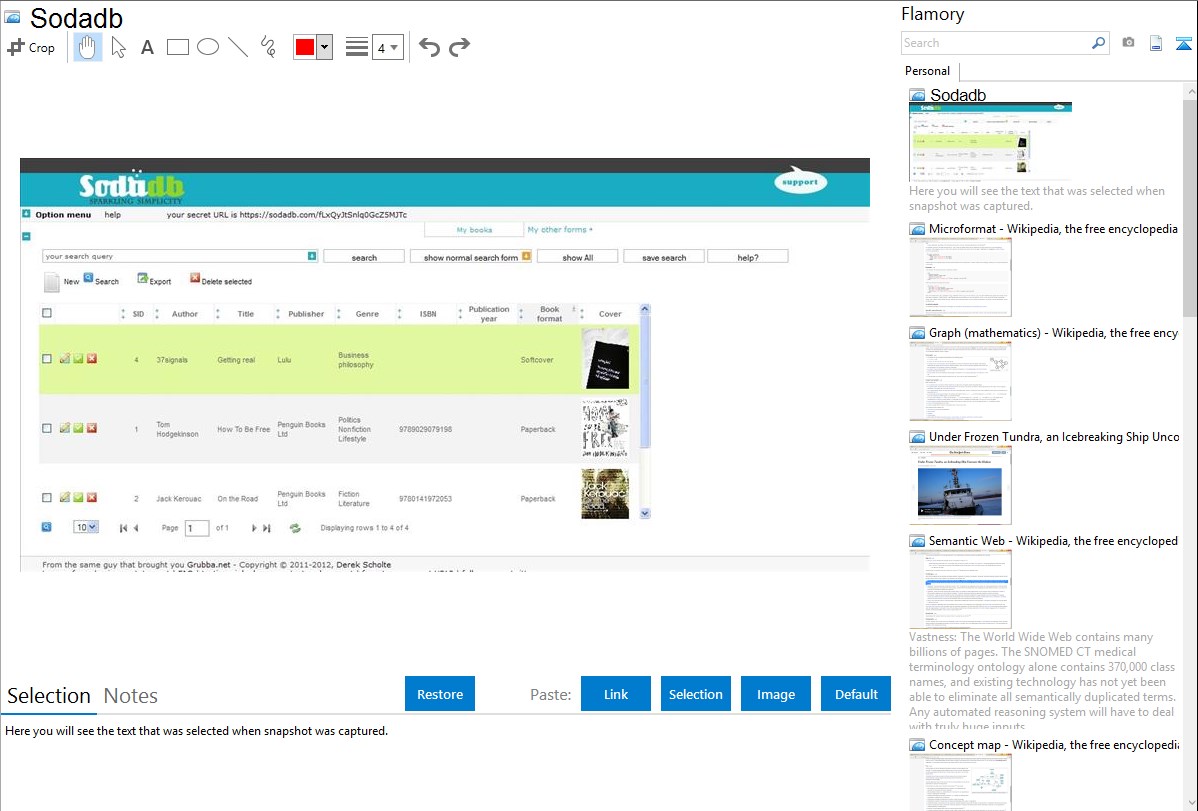Screen dimensions: 1198x811
Task: Pick the rectangle shape tool
Action: (177, 47)
